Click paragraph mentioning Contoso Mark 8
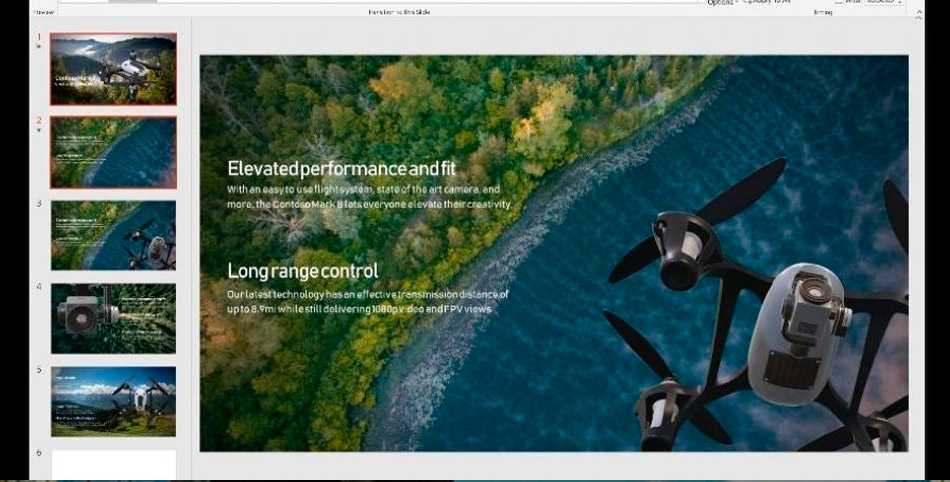This screenshot has width=950, height=482. pyautogui.click(x=369, y=196)
